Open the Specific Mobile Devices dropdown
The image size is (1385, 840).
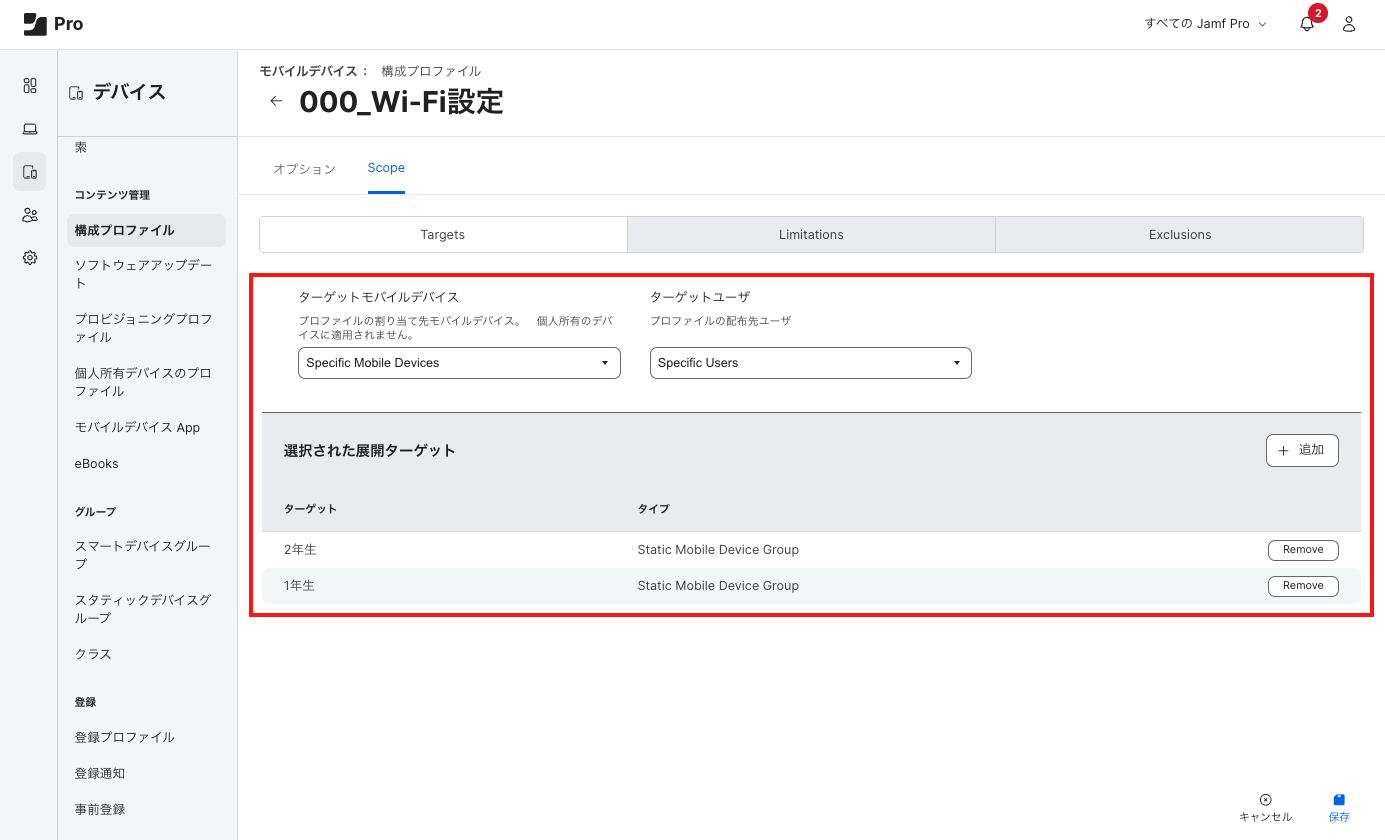click(459, 363)
